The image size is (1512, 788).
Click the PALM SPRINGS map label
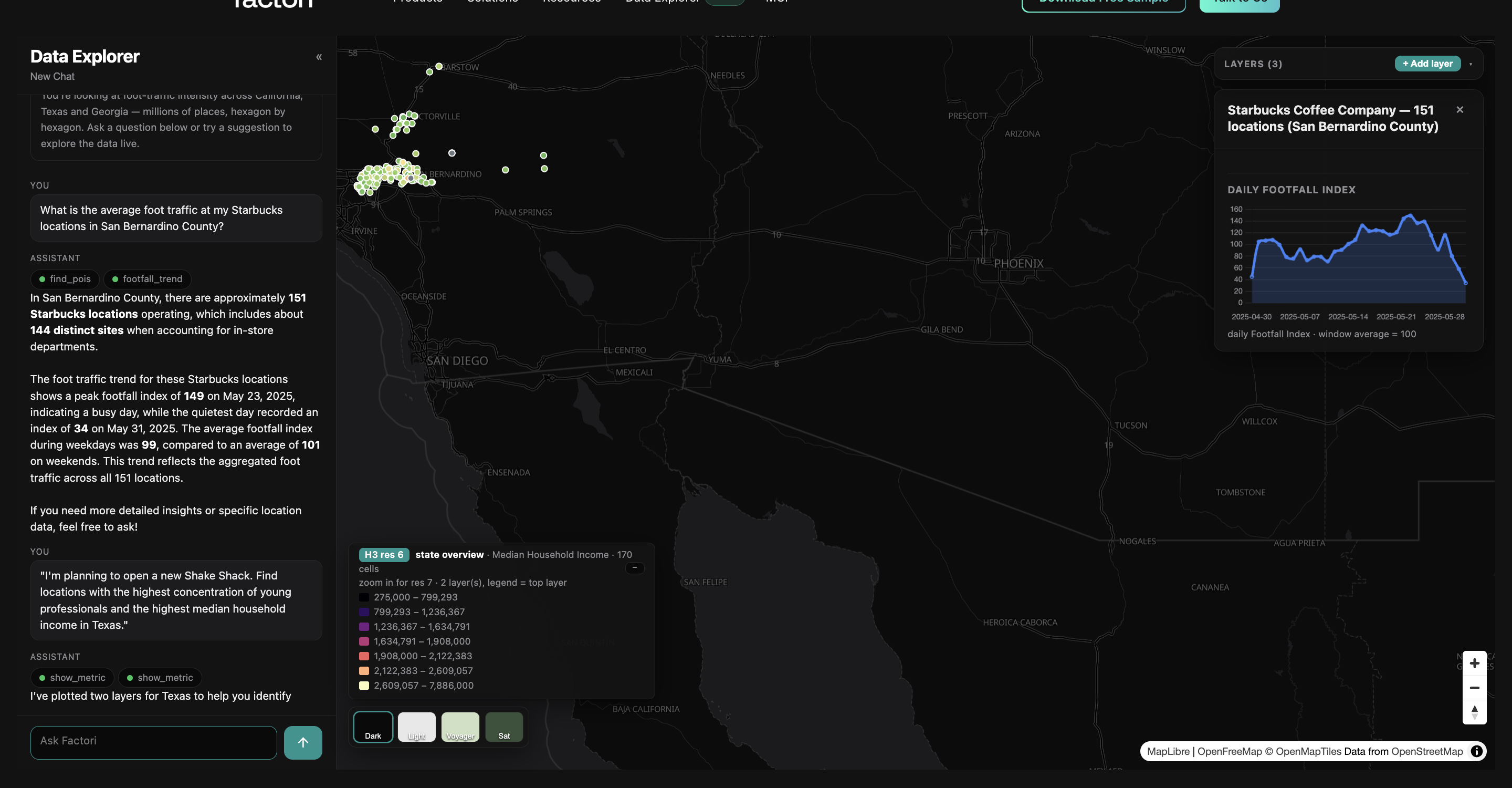coord(523,213)
